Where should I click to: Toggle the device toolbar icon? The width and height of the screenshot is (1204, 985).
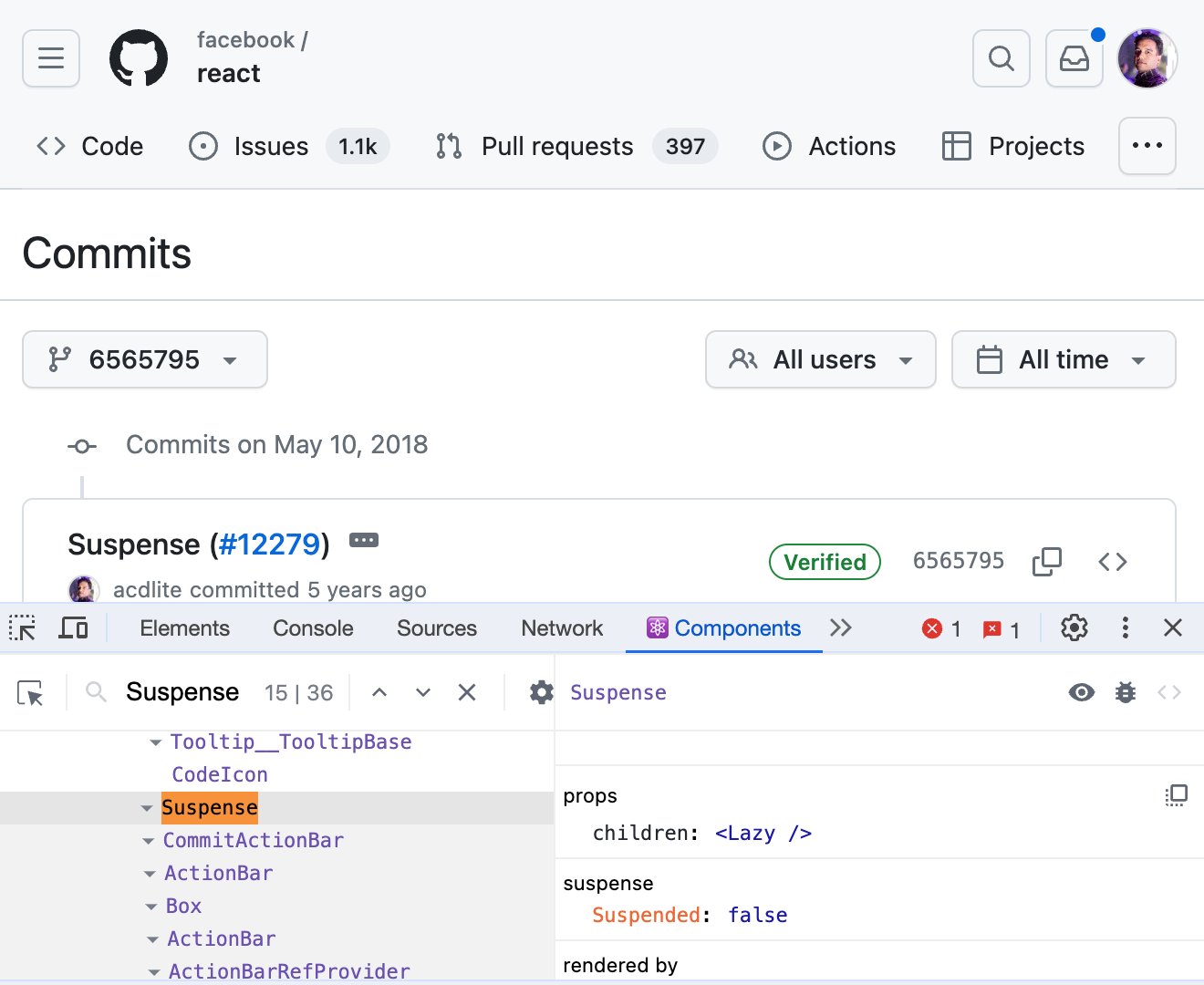73,628
